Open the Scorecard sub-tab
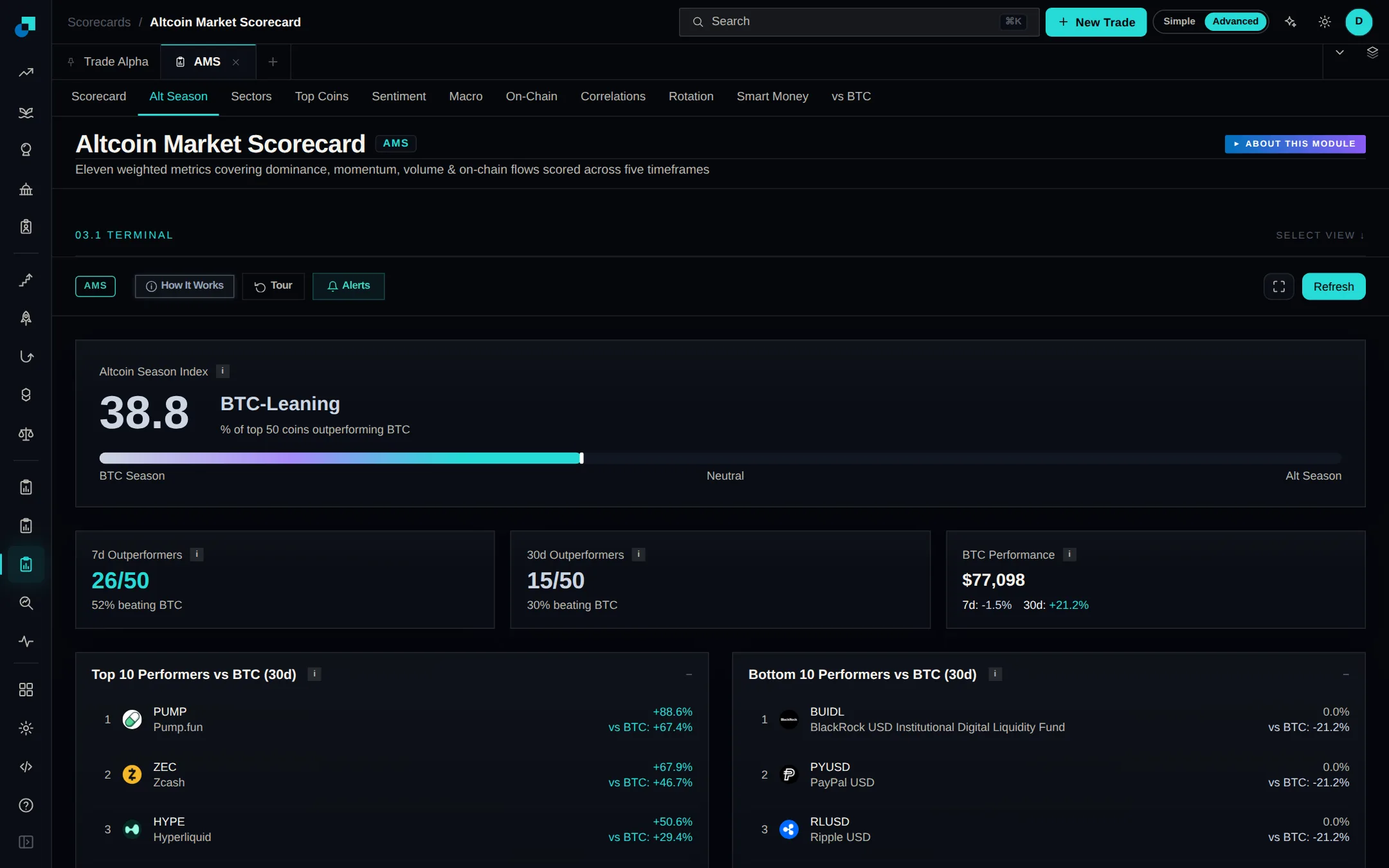 pos(99,96)
